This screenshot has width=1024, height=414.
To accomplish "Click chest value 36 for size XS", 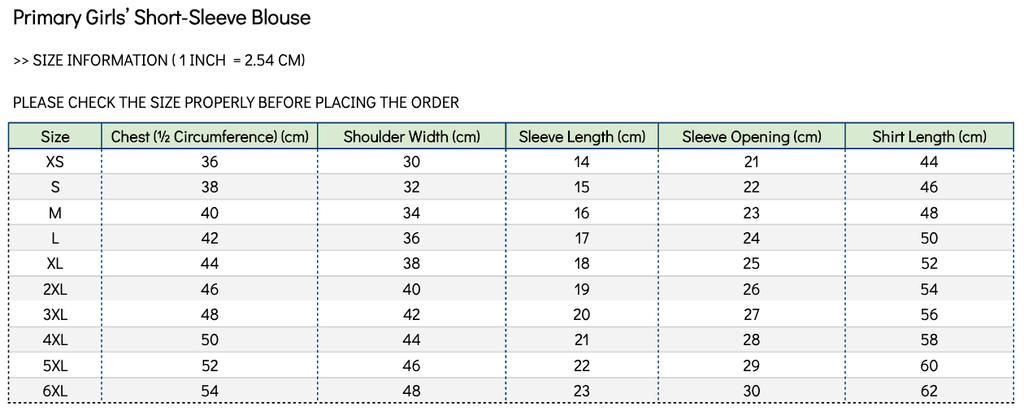I will pyautogui.click(x=209, y=161).
